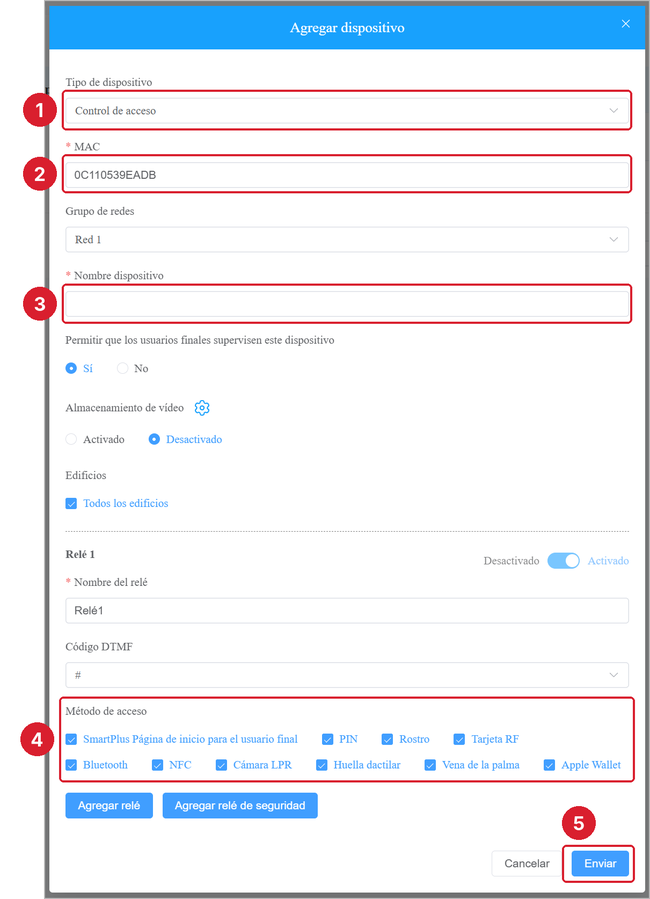Click the Agregar relé button

pos(109,806)
